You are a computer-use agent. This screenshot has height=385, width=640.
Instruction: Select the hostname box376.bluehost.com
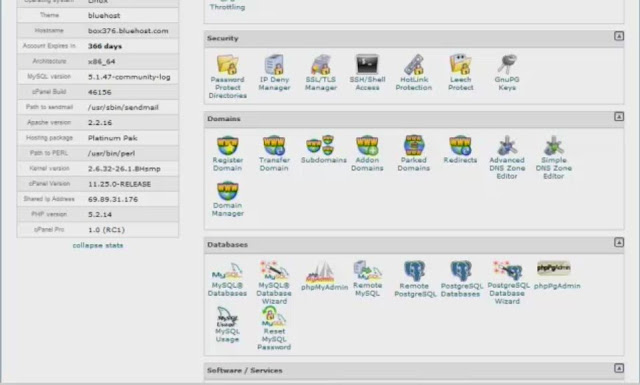coord(128,31)
